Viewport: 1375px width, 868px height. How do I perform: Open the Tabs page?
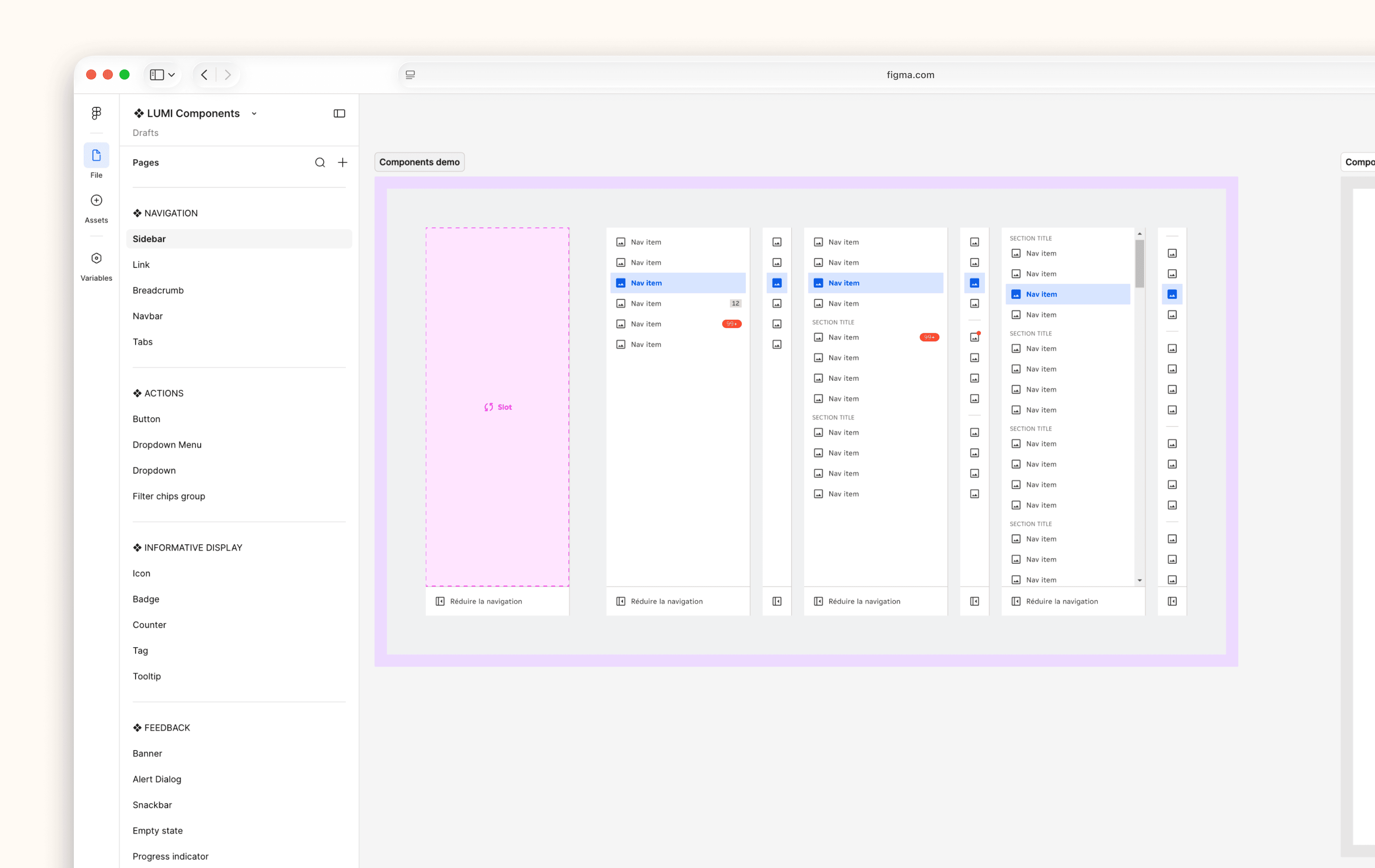143,342
